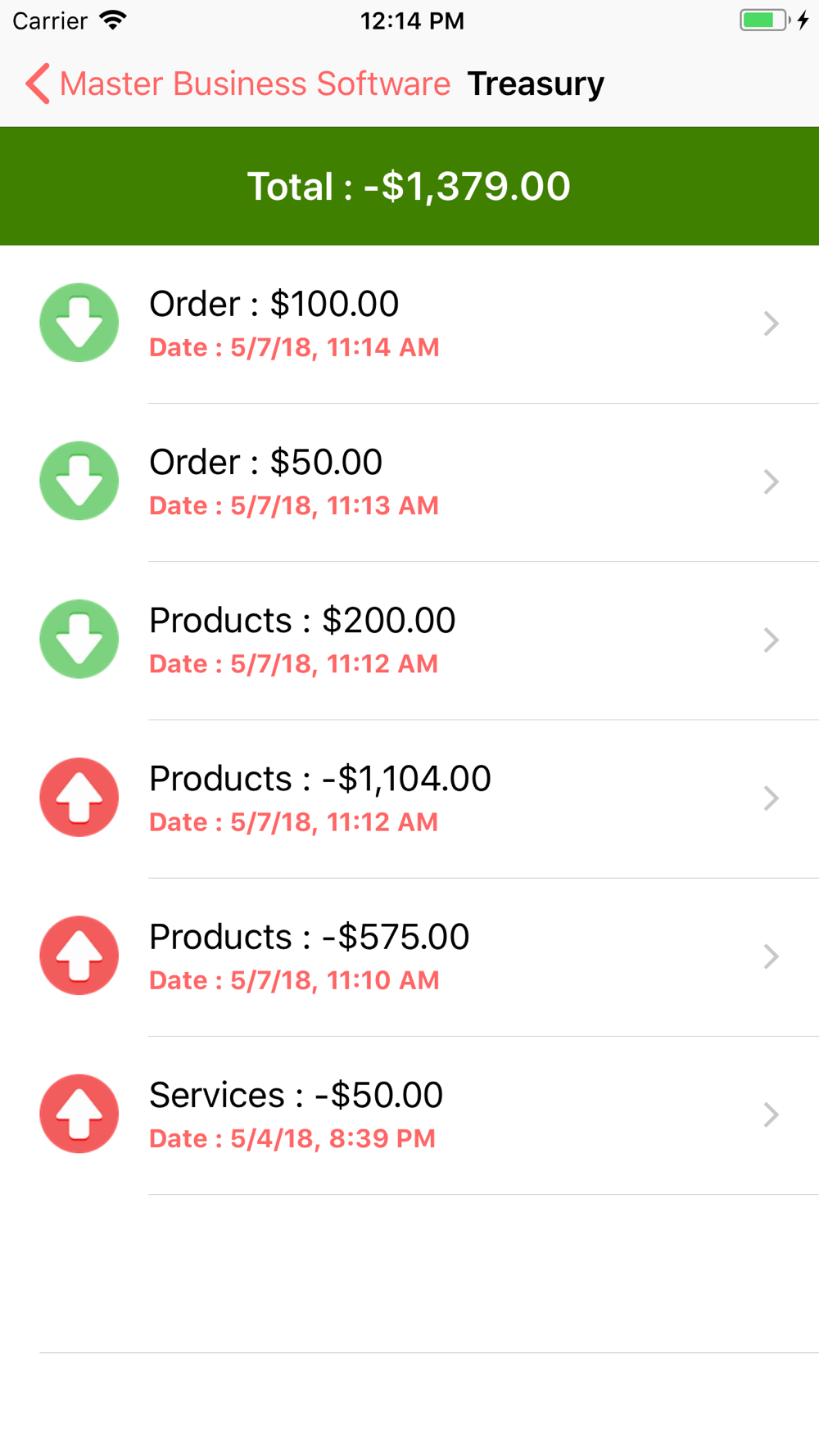Screen dimensions: 819x1456
Task: Tap red up-arrow icon for Products -$1,104.00
Action: tap(79, 797)
